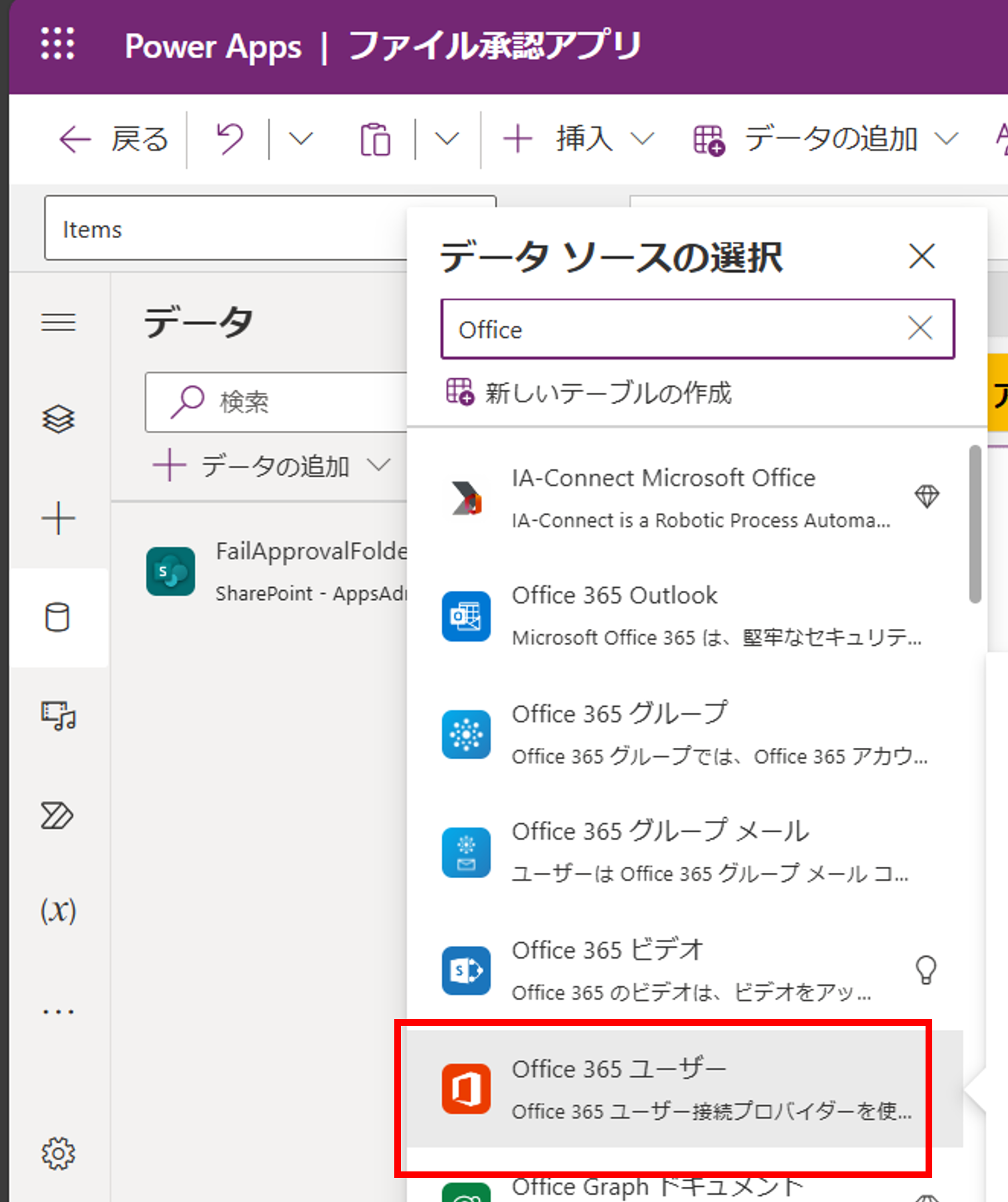1008x1202 pixels.
Task: Click the back arrow icon
Action: [x=74, y=140]
